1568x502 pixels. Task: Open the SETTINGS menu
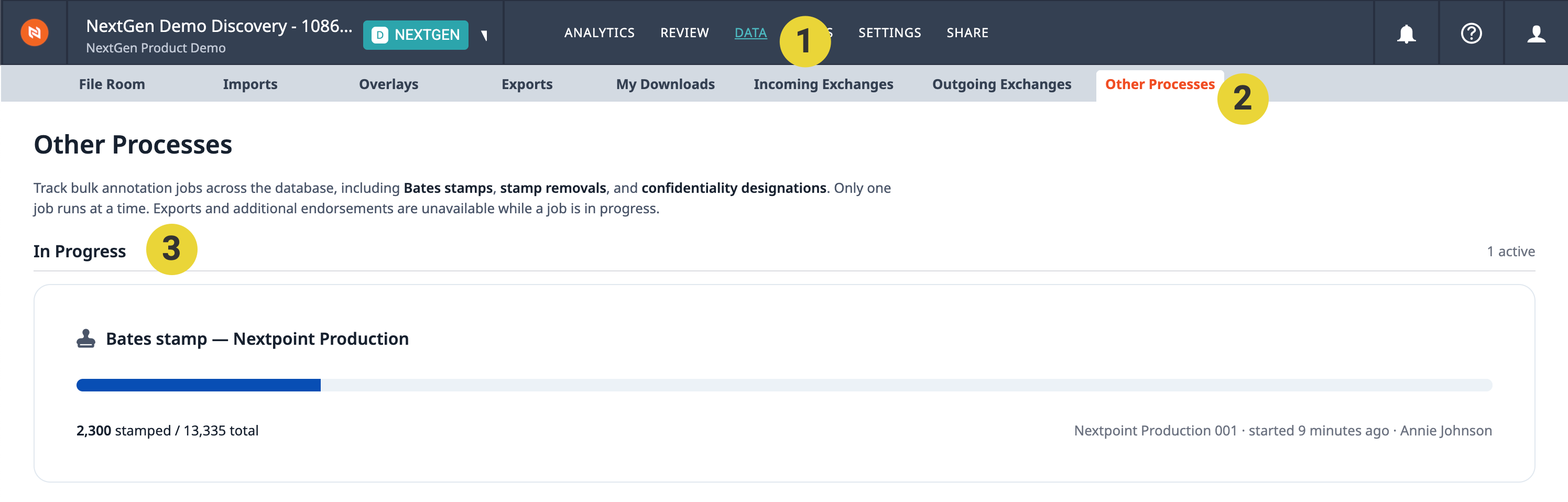(x=889, y=33)
